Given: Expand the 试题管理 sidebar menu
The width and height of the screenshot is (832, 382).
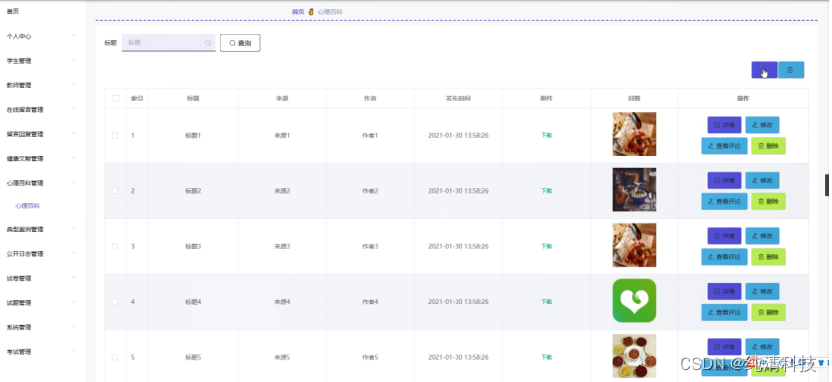Looking at the screenshot, I should point(41,302).
